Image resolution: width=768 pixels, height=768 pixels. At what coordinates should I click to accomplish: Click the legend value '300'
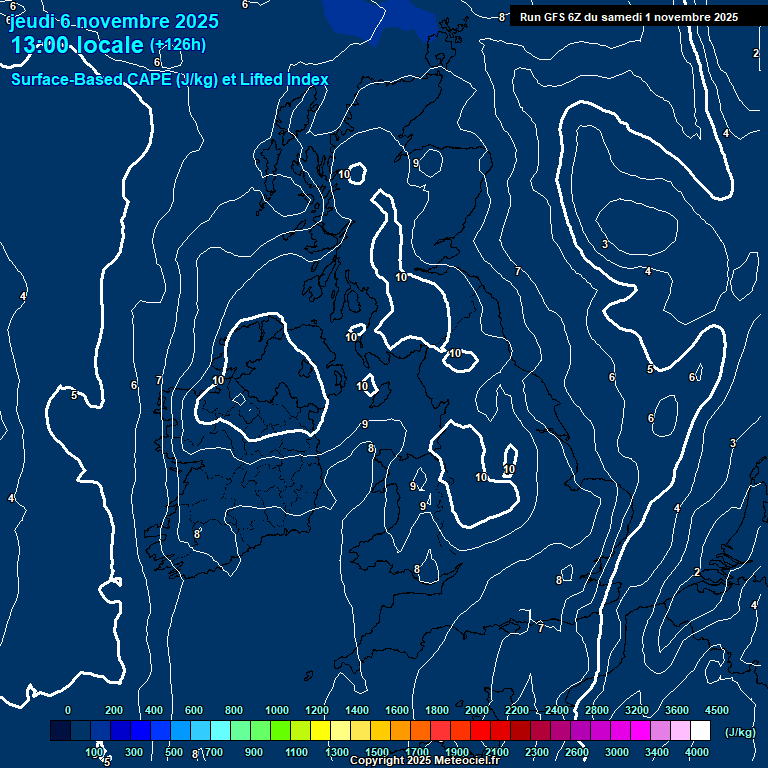134,752
